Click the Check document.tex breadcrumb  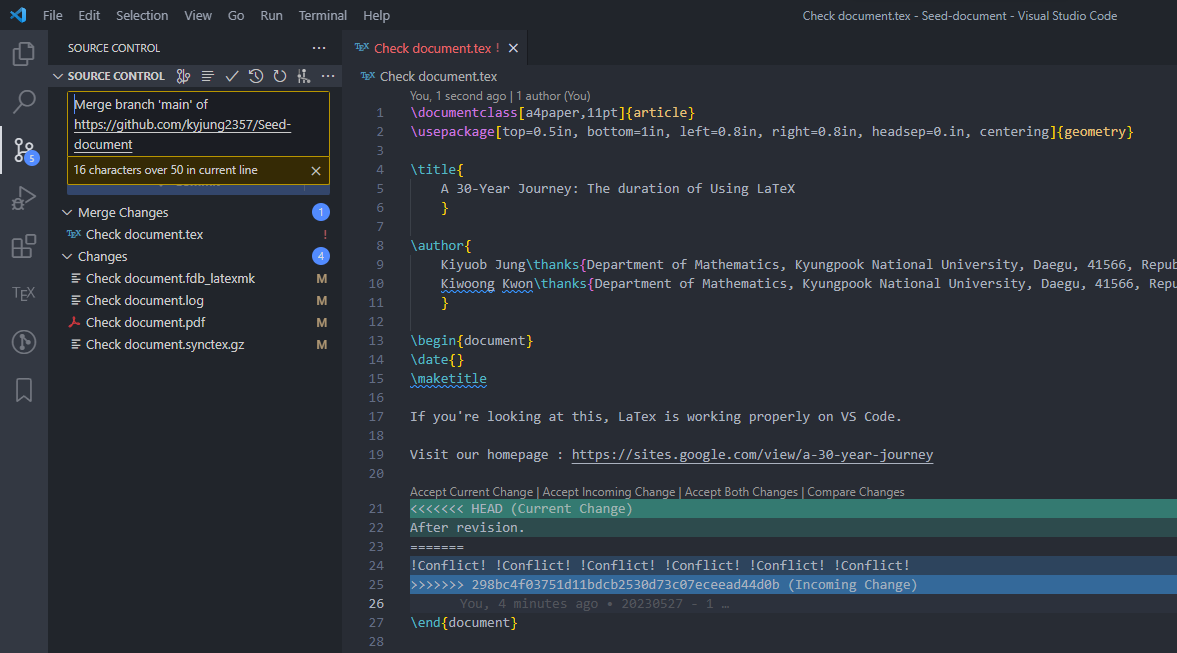[x=438, y=77]
